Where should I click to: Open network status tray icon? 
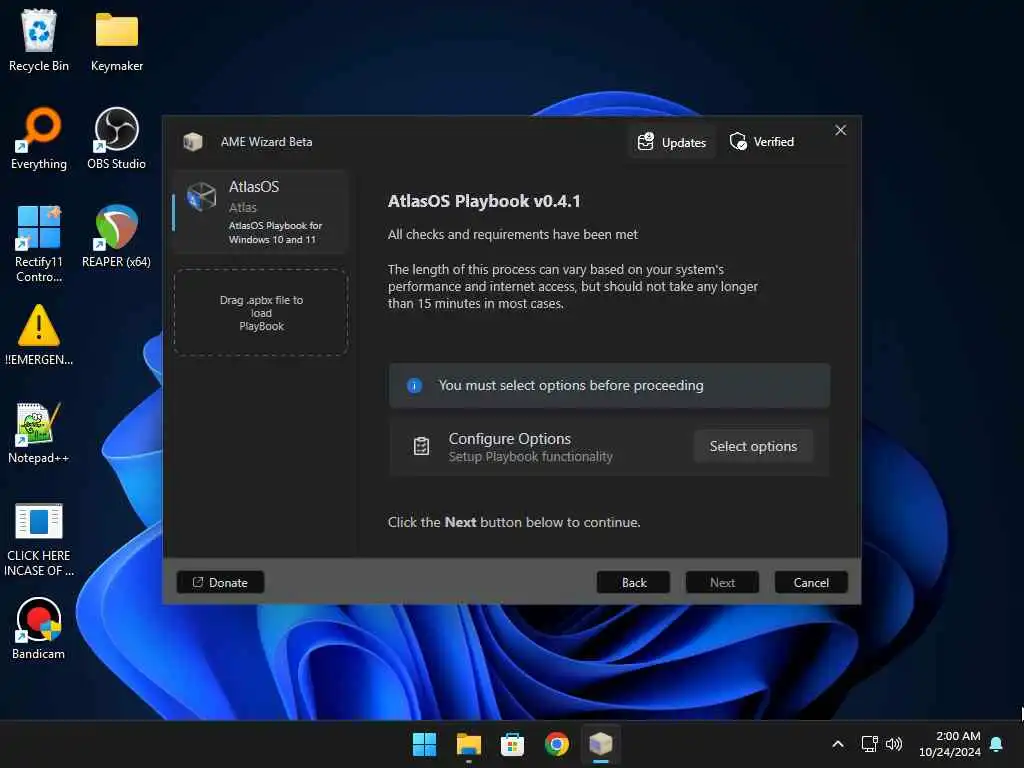[x=869, y=744]
